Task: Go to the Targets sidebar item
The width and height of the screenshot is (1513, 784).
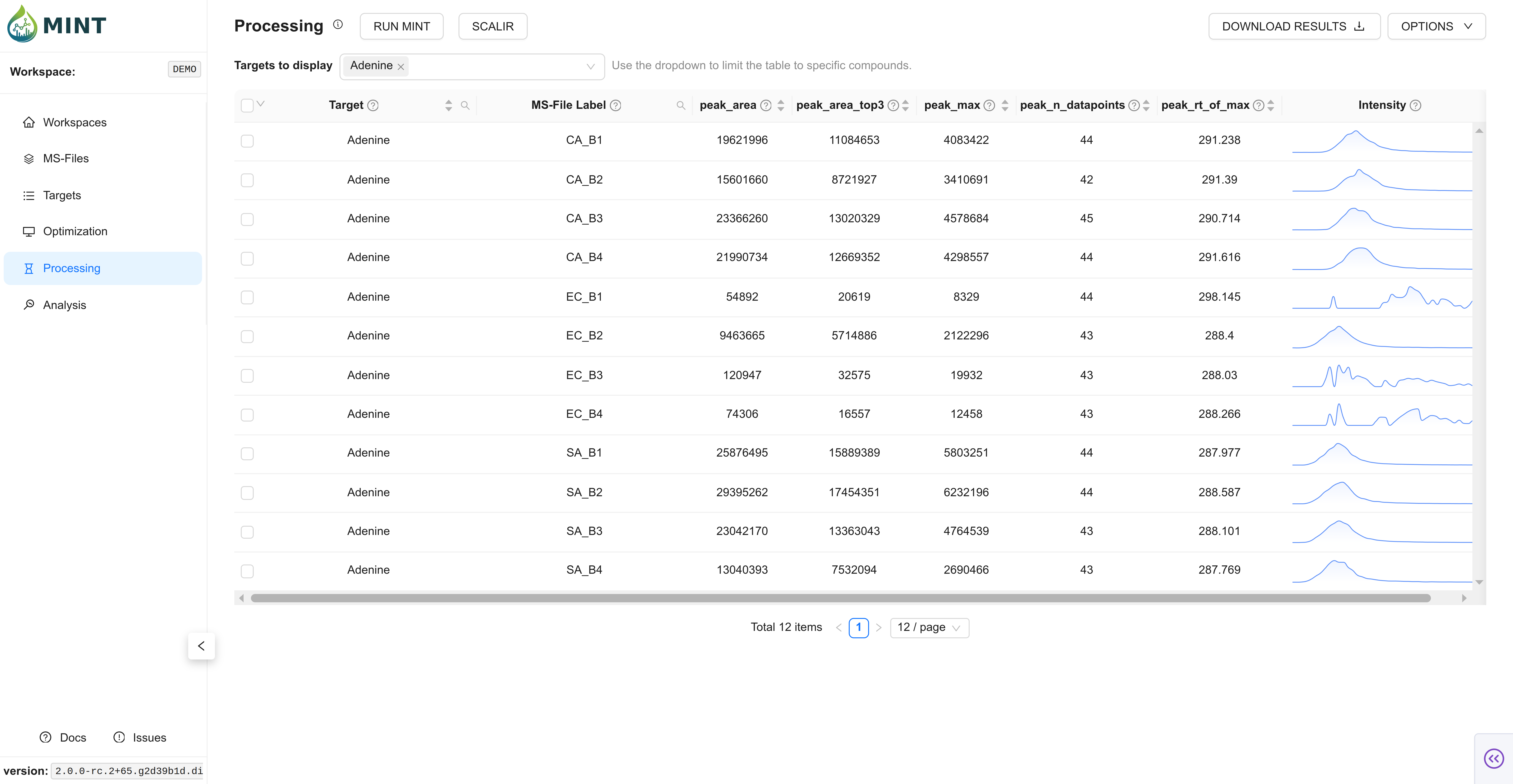Action: coord(62,196)
